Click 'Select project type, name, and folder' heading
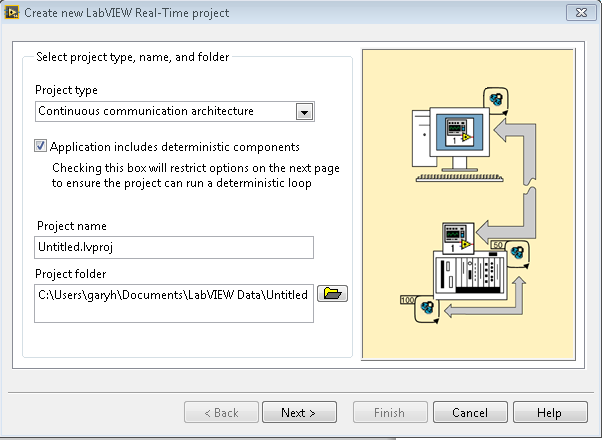 point(132,57)
